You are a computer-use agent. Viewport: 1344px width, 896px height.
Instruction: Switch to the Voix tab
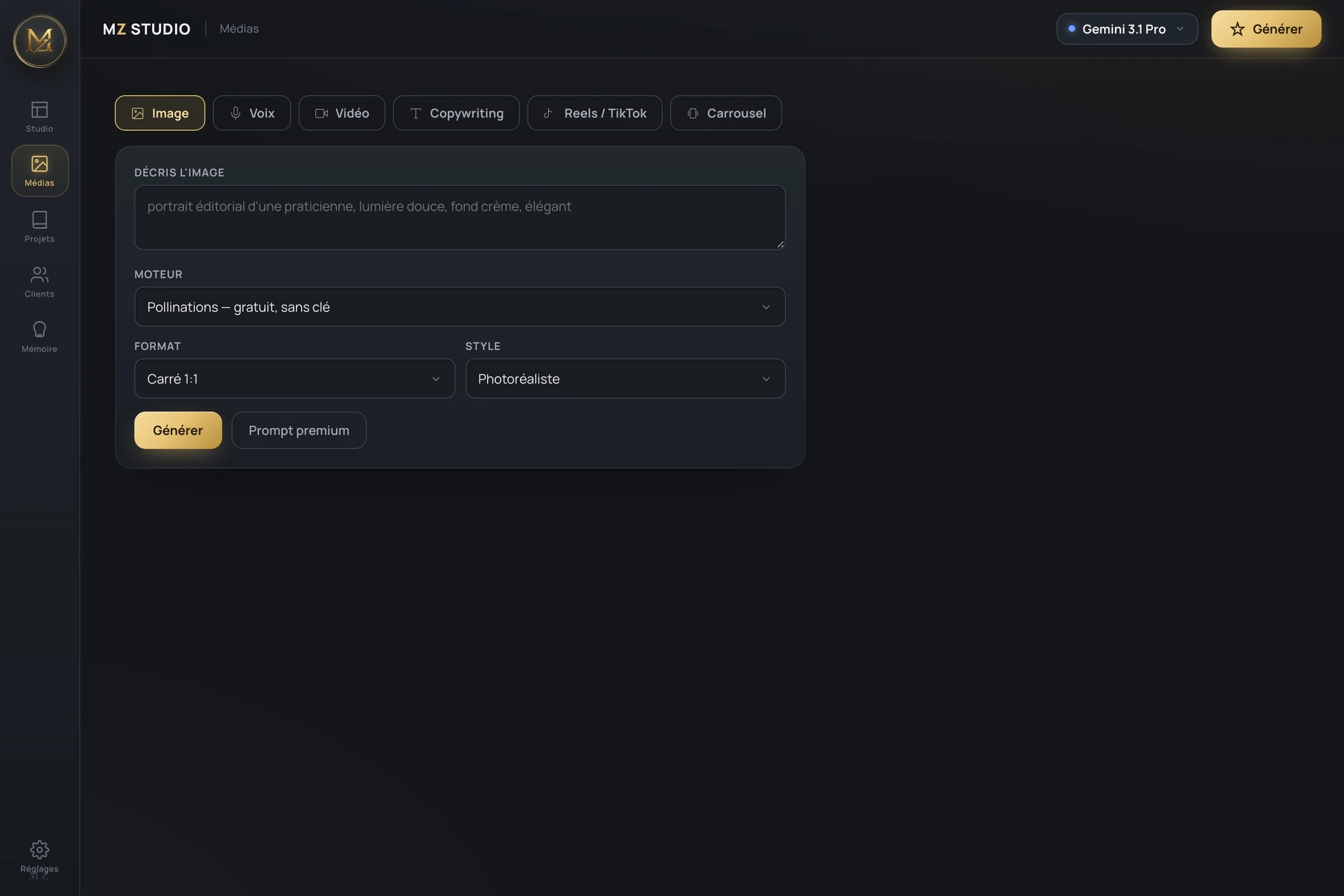[x=251, y=113]
